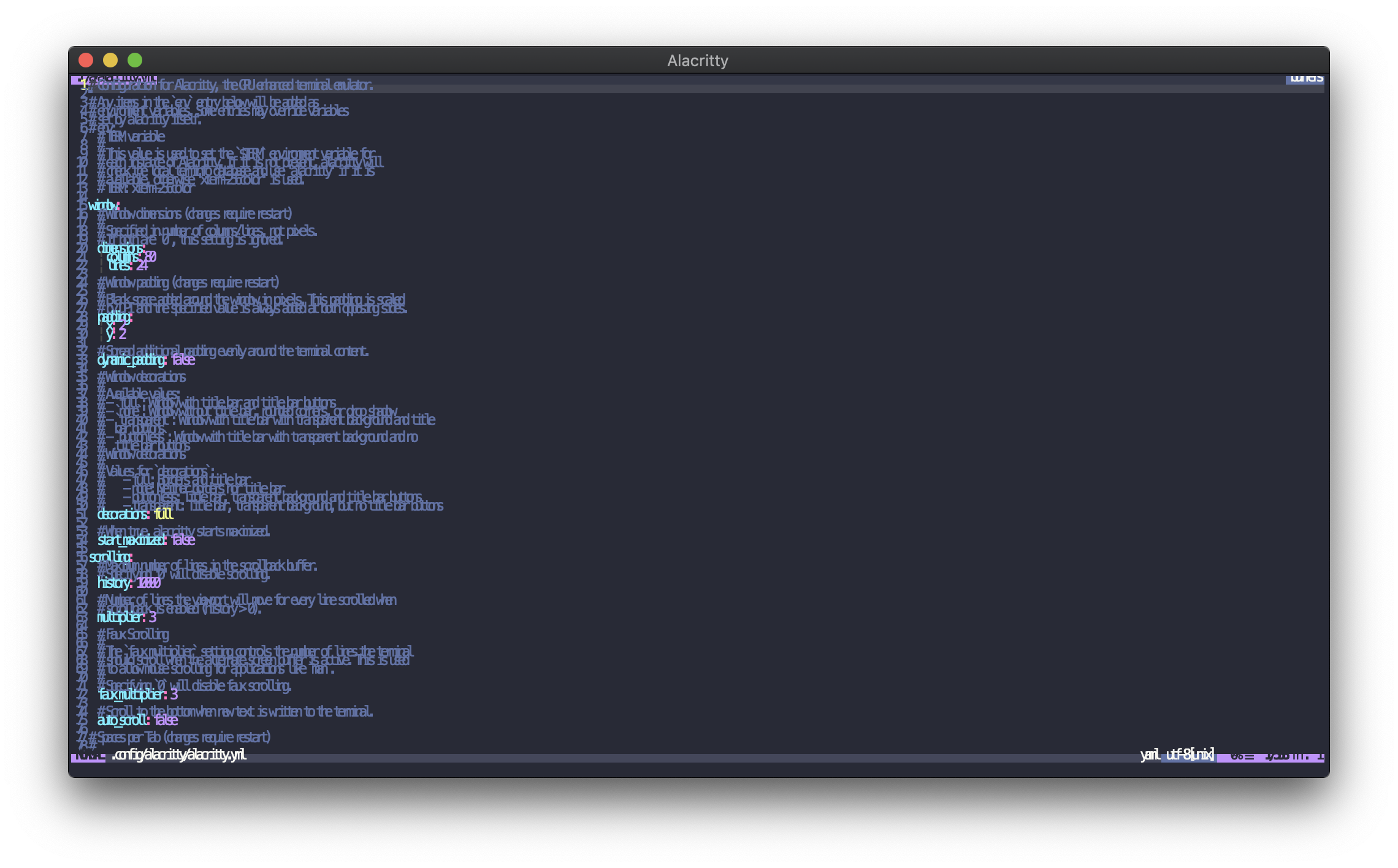The height and width of the screenshot is (868, 1398).
Task: Click the 'Available values:' comment
Action: click(x=139, y=394)
